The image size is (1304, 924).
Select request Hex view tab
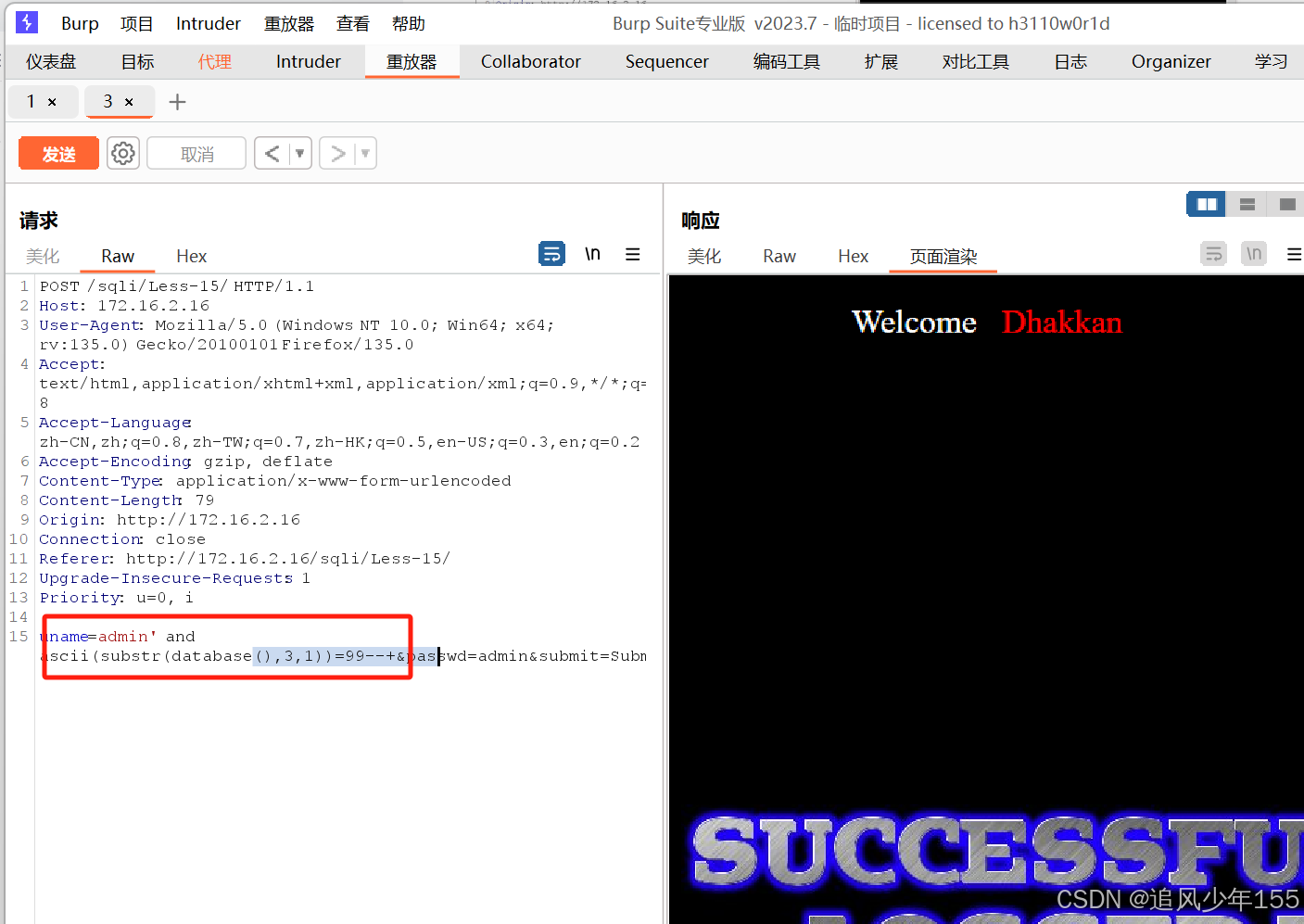pyautogui.click(x=192, y=256)
